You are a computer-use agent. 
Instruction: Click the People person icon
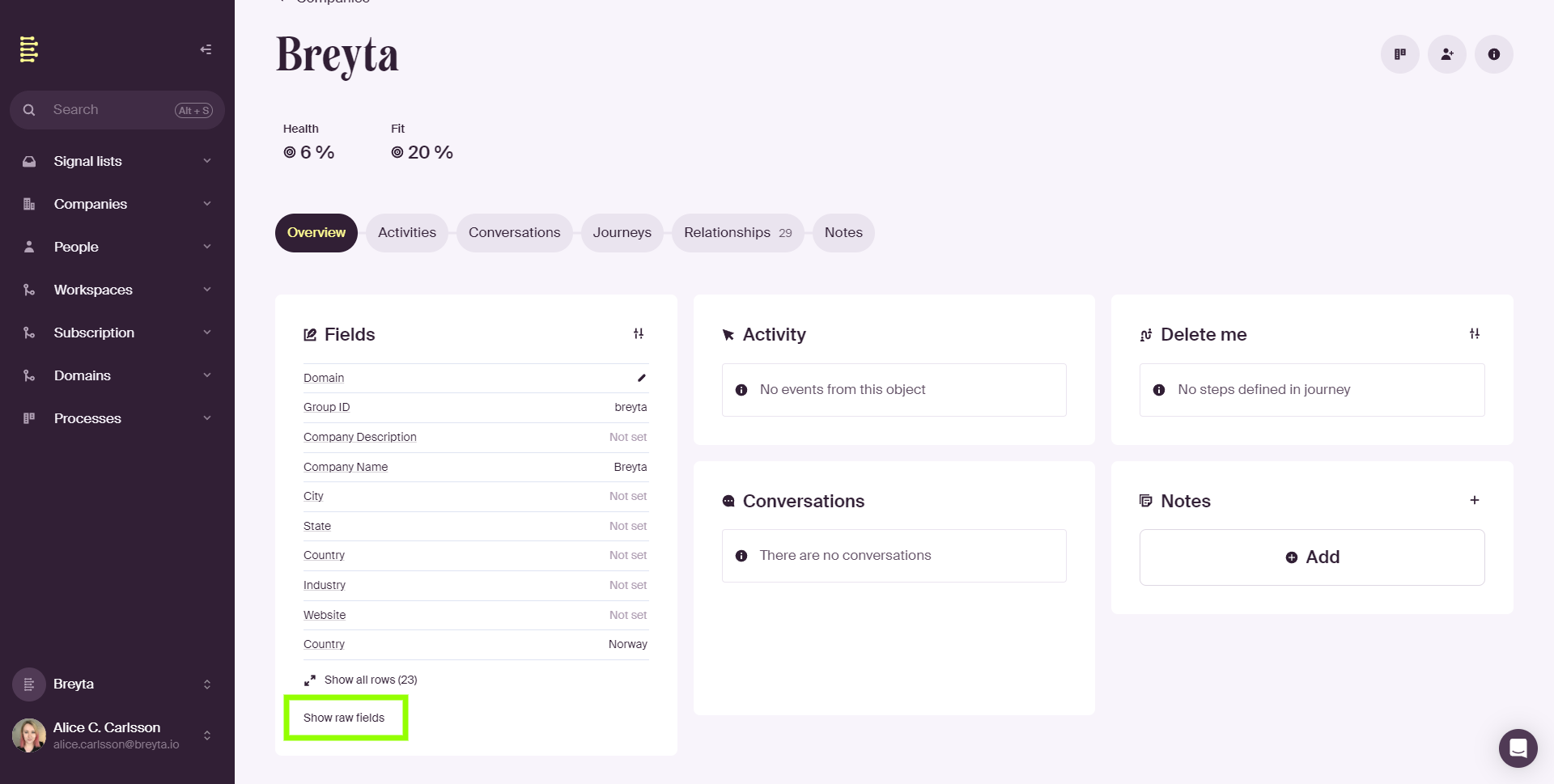coord(29,247)
